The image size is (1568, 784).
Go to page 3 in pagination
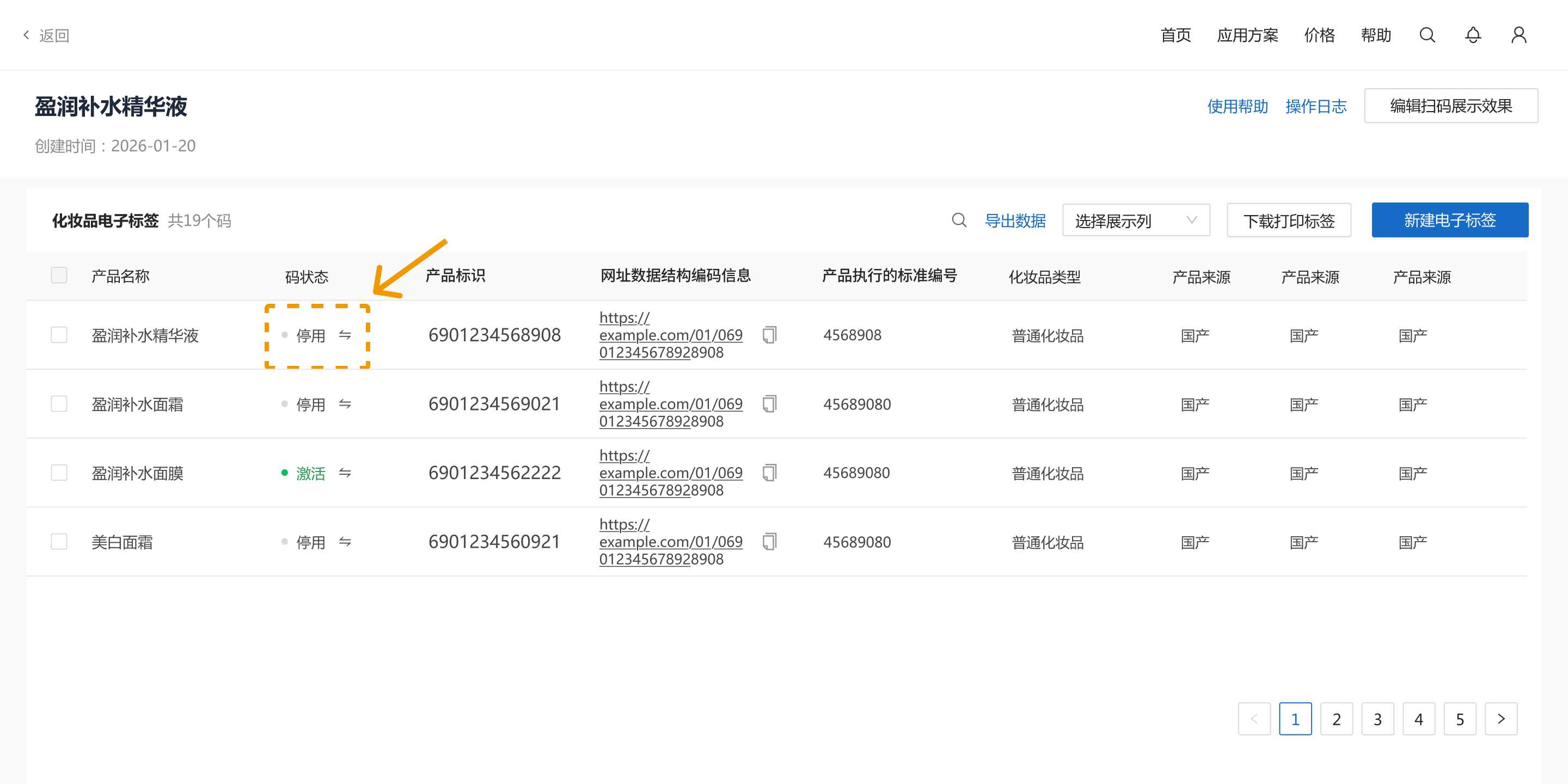coord(1377,719)
